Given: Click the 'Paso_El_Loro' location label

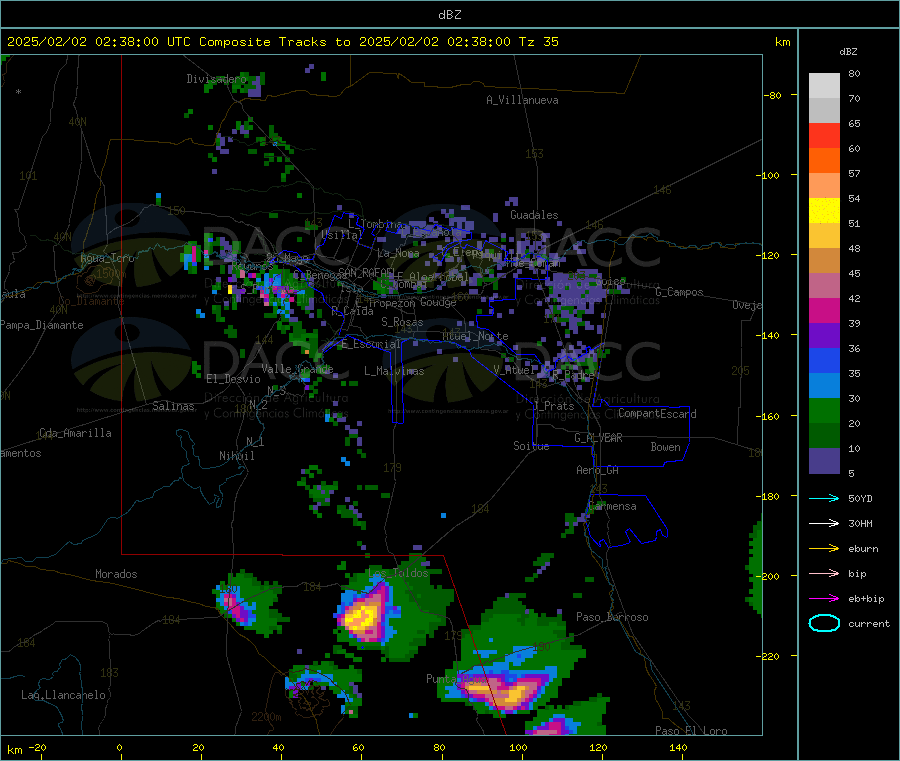Looking at the screenshot, I should coord(691,731).
